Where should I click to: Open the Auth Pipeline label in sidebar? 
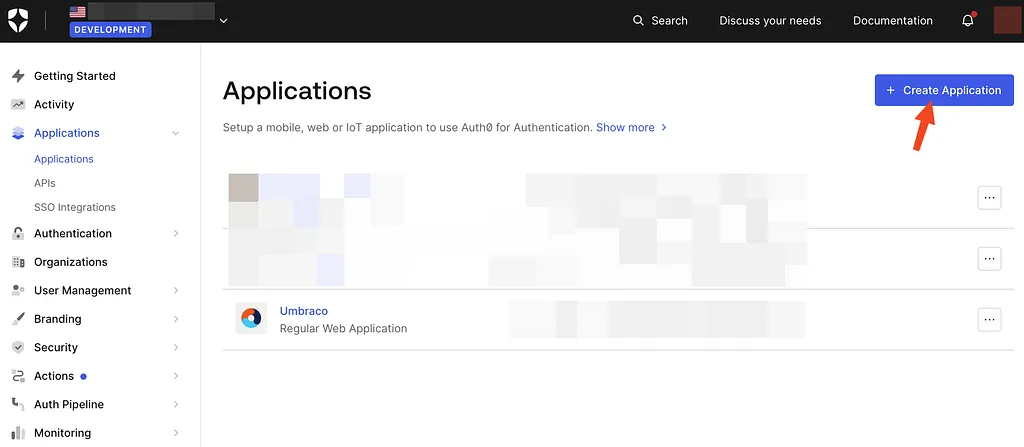click(x=69, y=405)
